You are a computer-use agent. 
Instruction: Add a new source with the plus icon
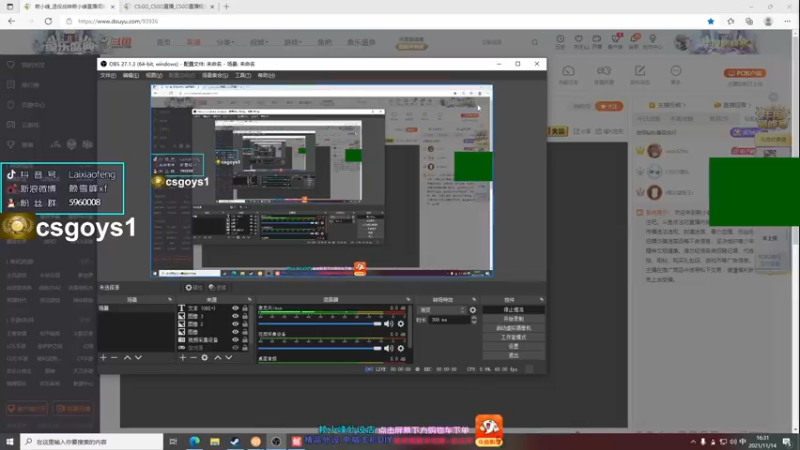point(183,358)
